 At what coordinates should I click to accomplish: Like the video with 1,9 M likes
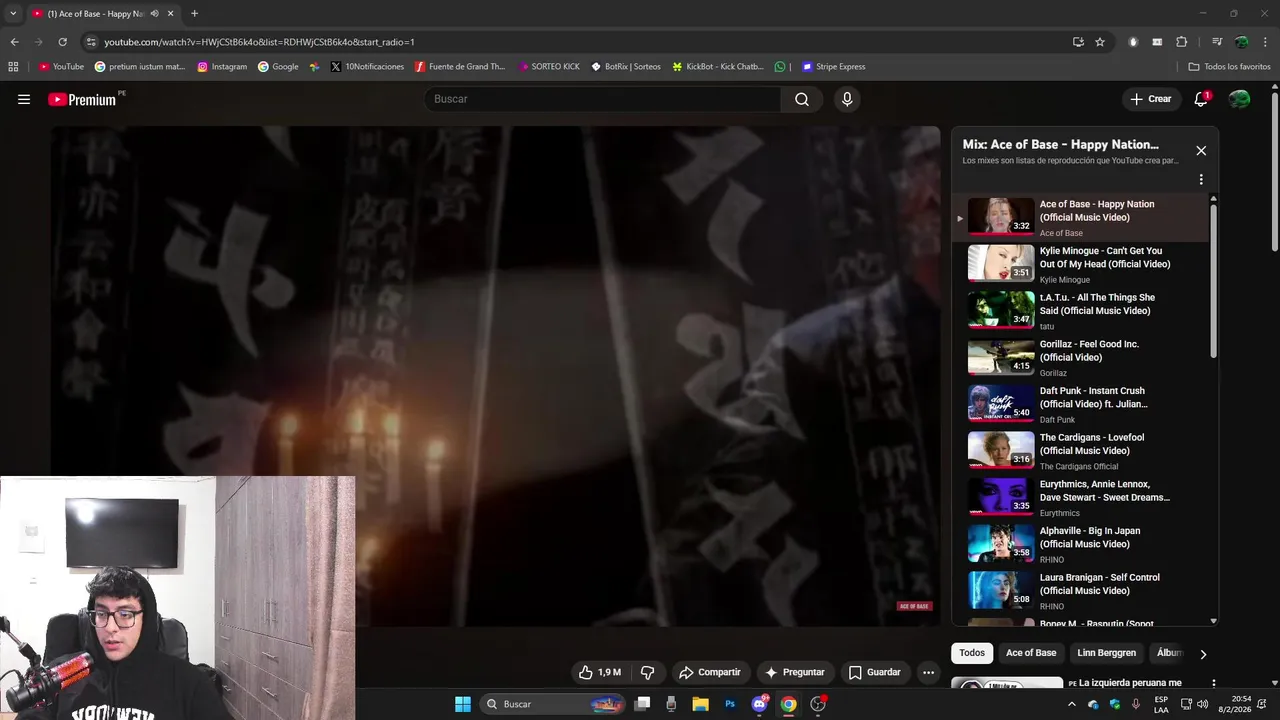[599, 673]
